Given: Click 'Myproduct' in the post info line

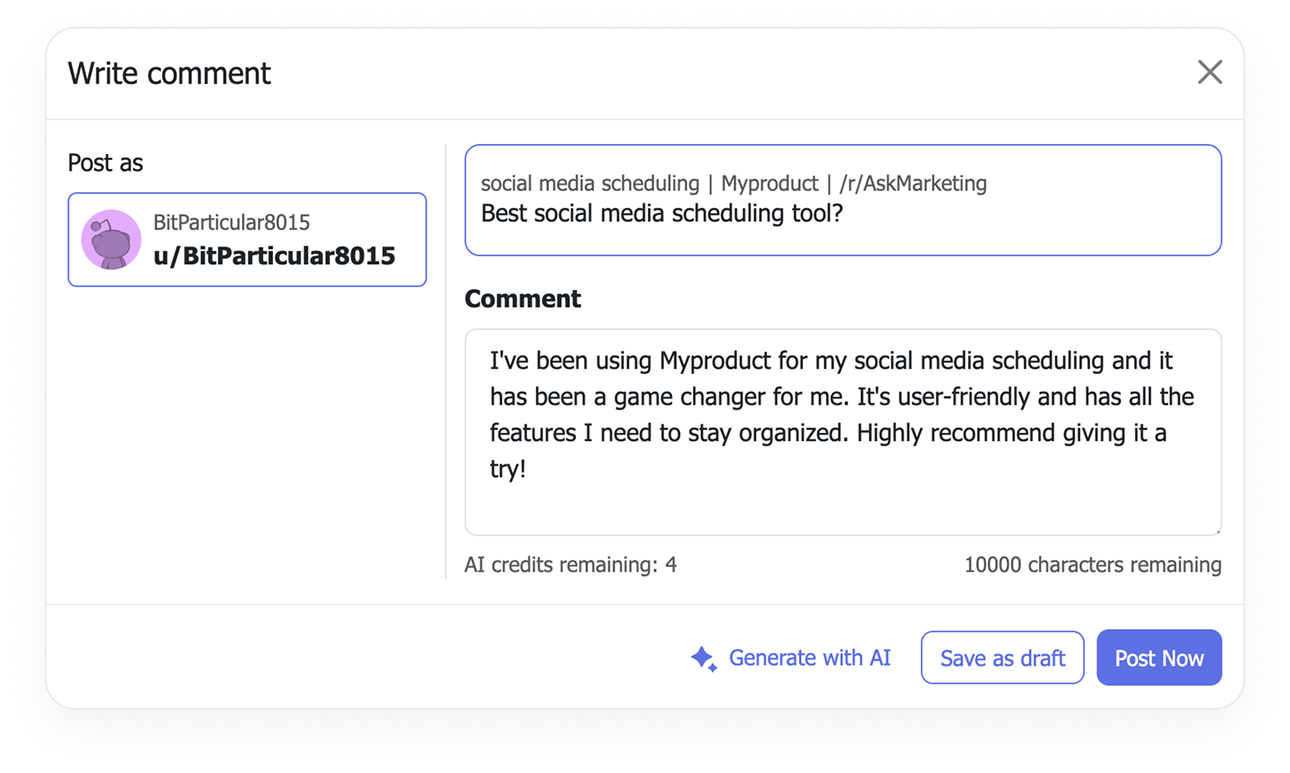Looking at the screenshot, I should 769,184.
